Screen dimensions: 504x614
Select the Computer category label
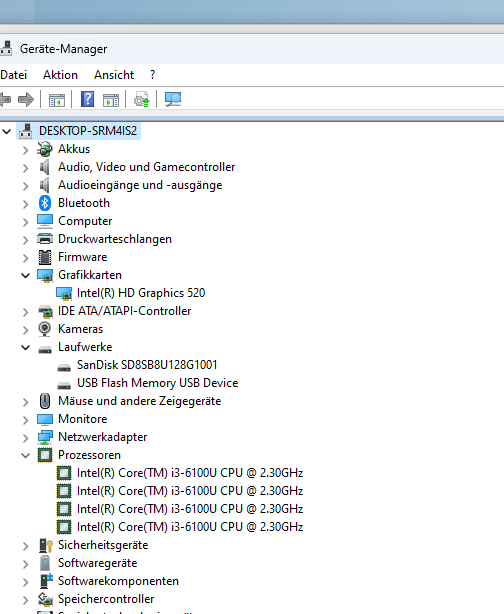click(x=85, y=221)
